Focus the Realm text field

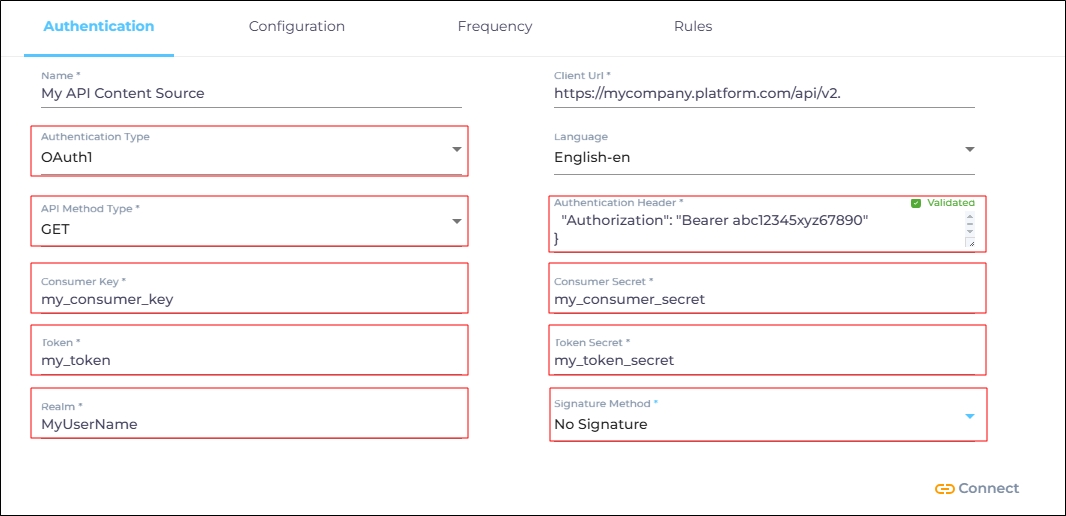pyautogui.click(x=250, y=424)
